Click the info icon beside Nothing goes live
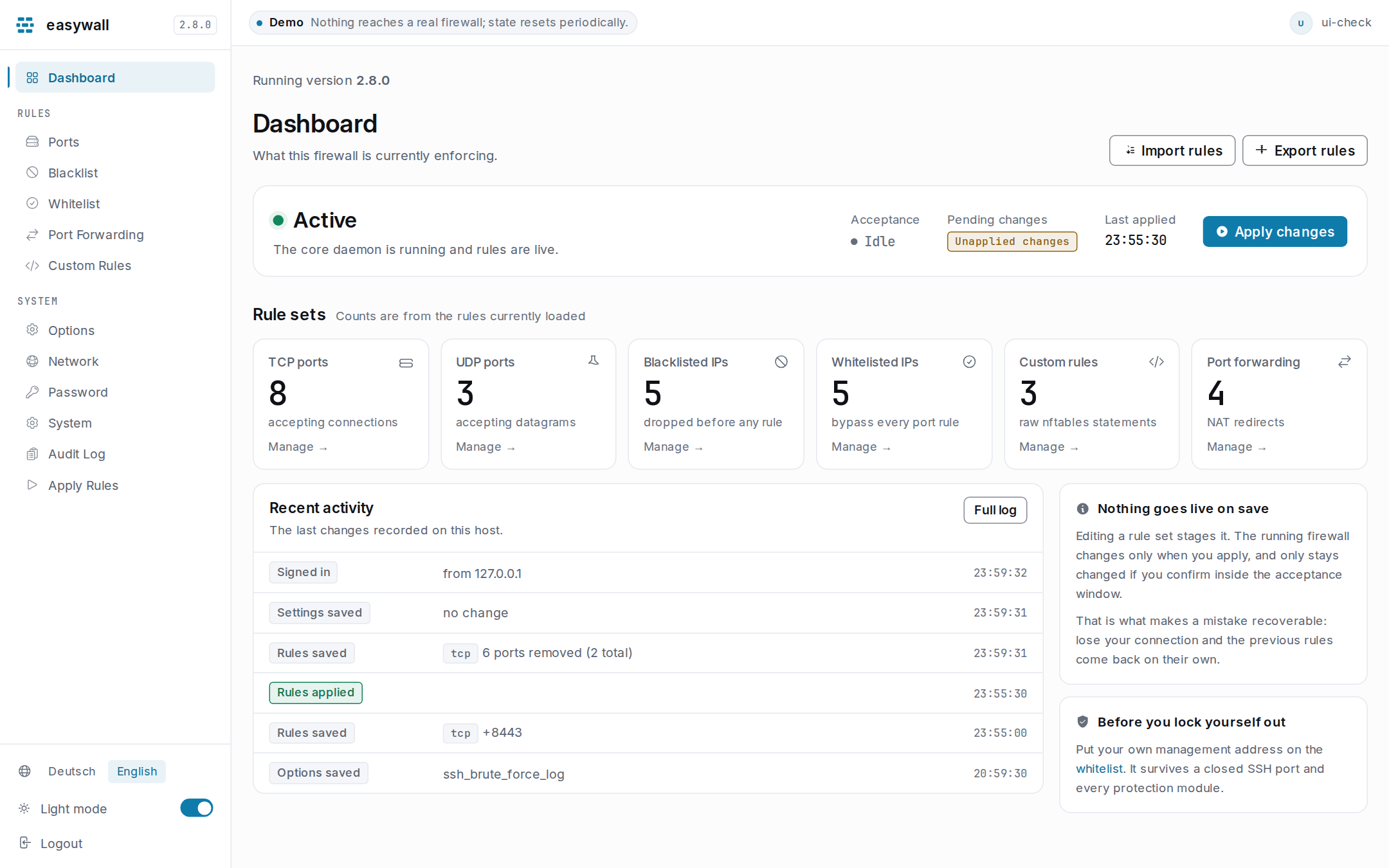The width and height of the screenshot is (1389, 868). pos(1083,509)
